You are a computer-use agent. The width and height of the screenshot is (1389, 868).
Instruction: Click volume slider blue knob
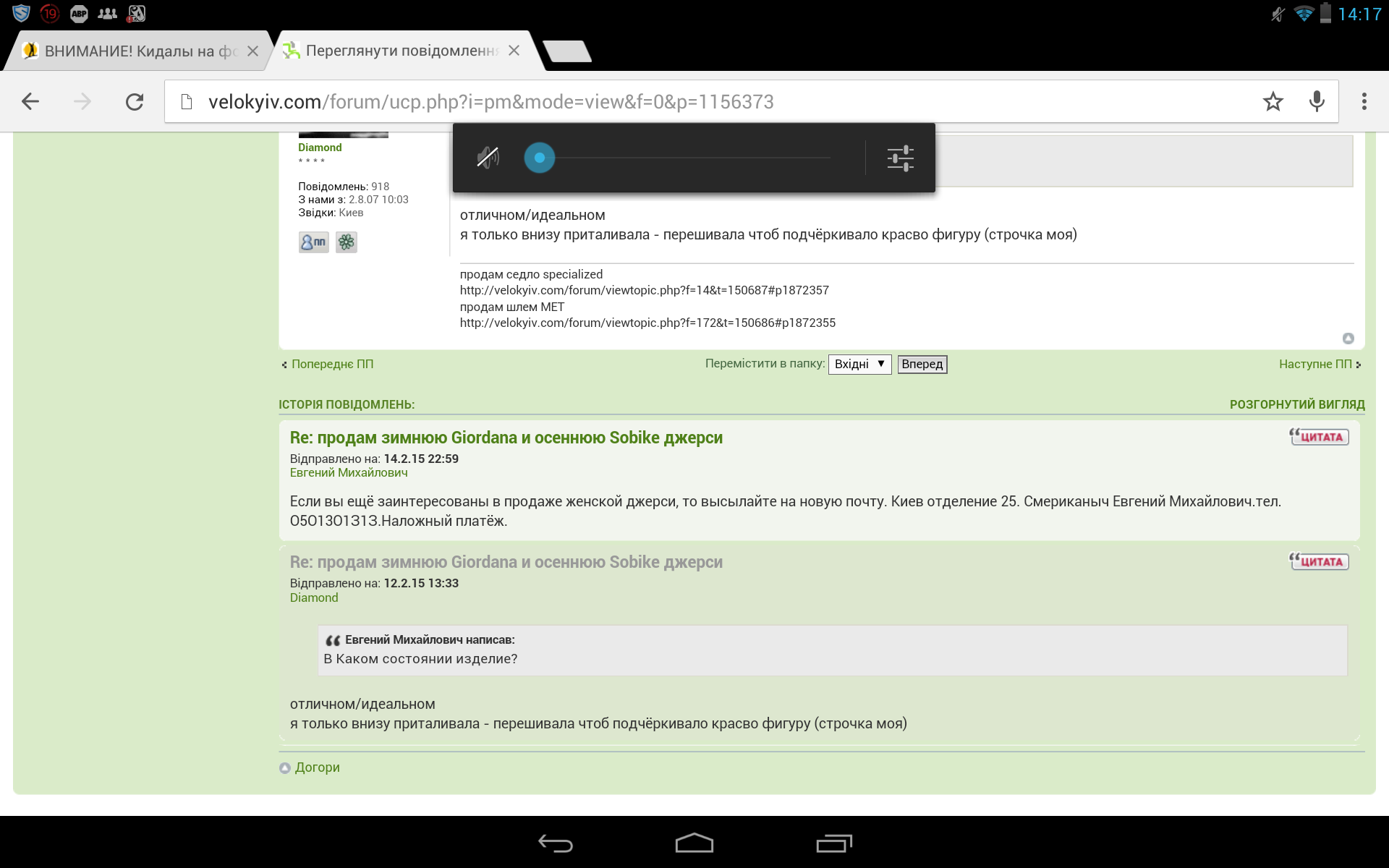click(539, 158)
